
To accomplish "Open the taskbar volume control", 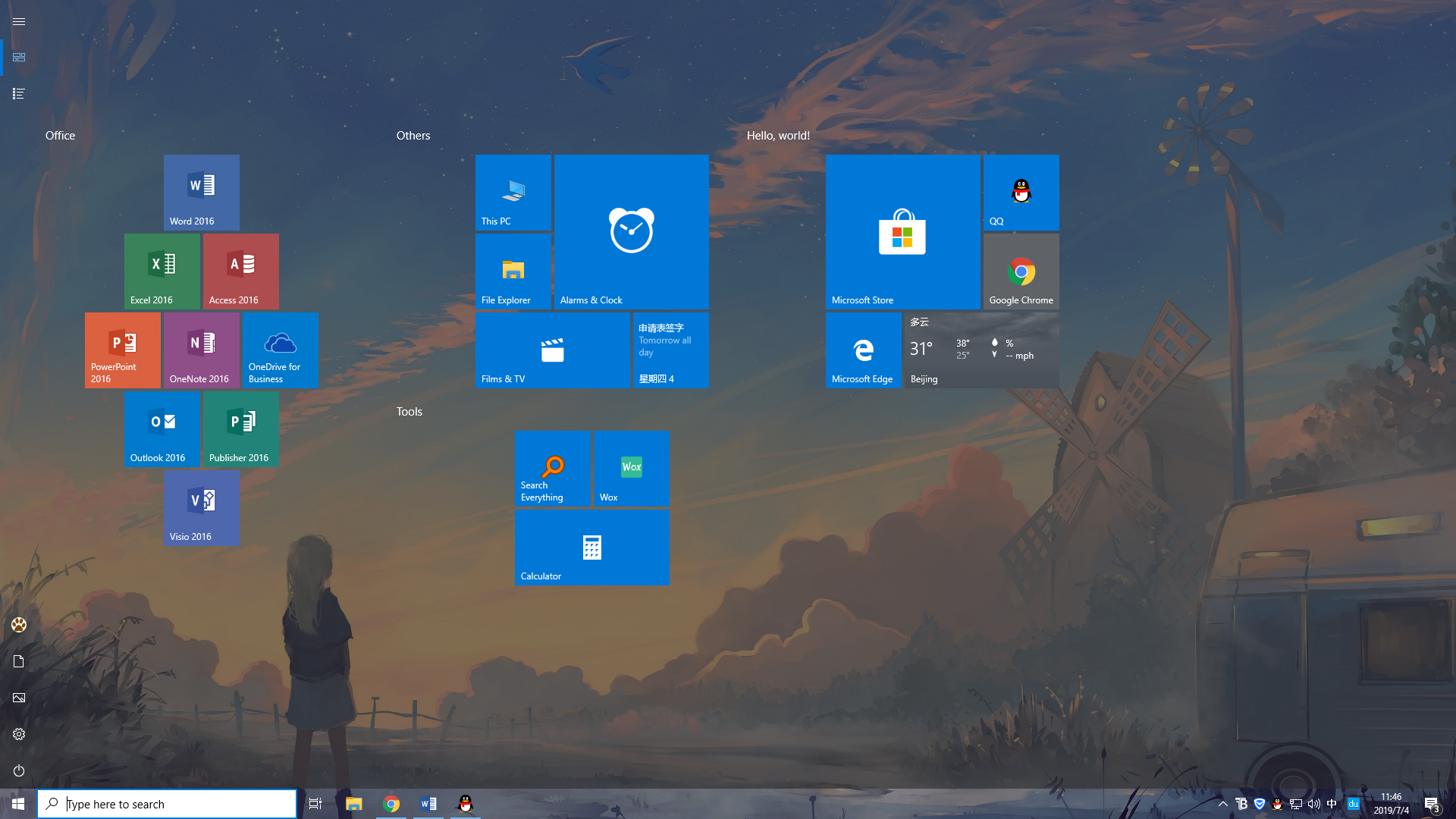I will coord(1313,804).
